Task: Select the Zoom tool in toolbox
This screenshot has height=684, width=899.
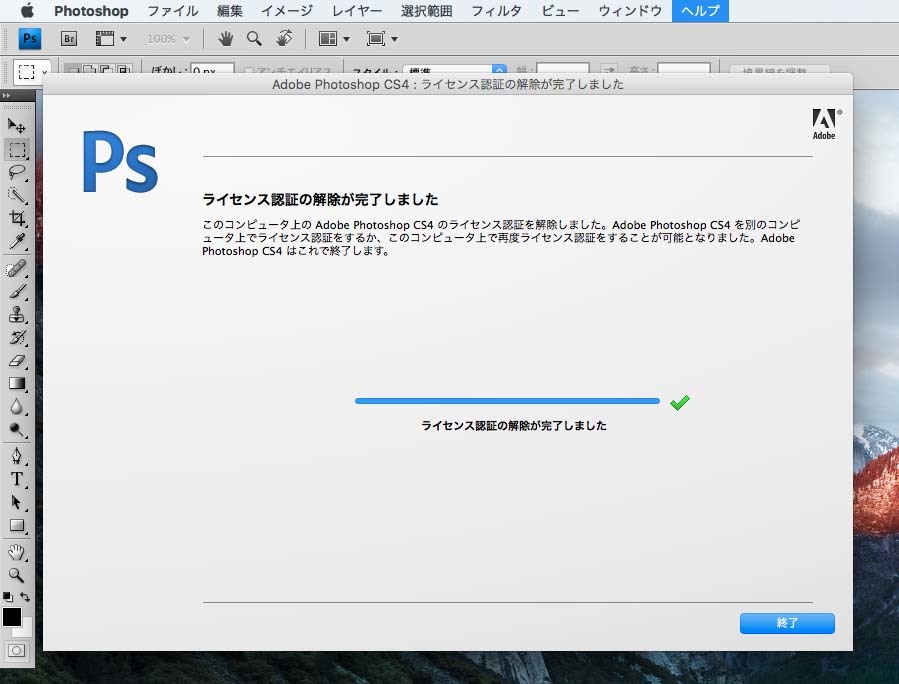Action: point(16,575)
